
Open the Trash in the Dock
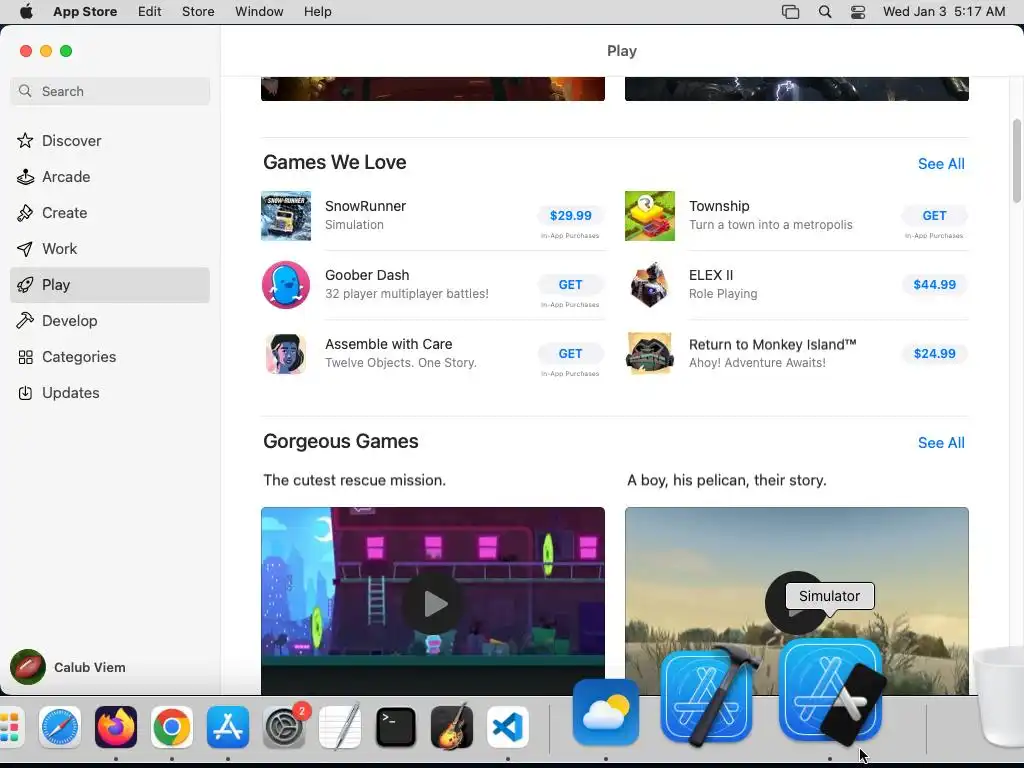click(x=999, y=699)
